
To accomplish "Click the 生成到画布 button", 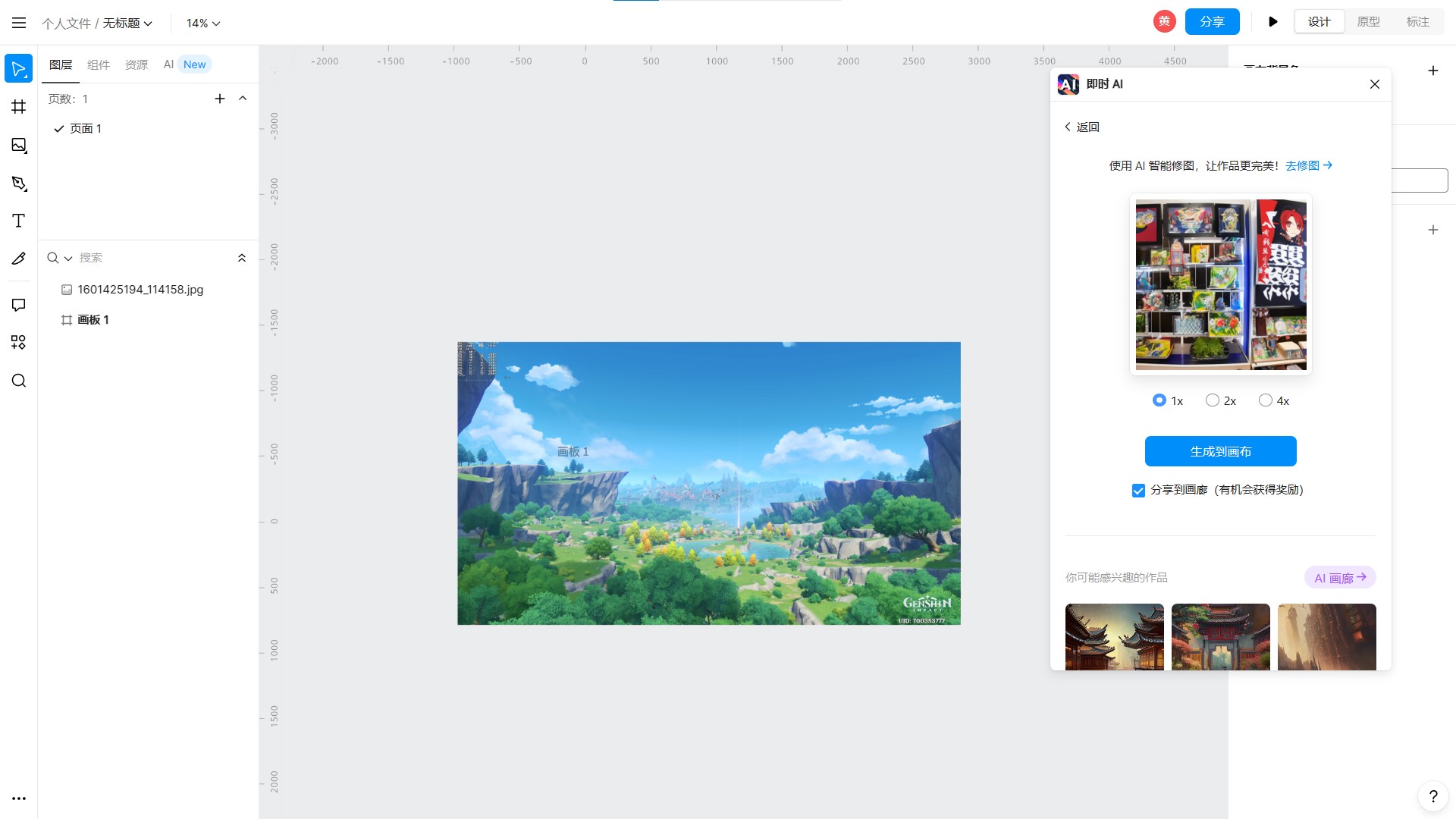I will pos(1221,451).
